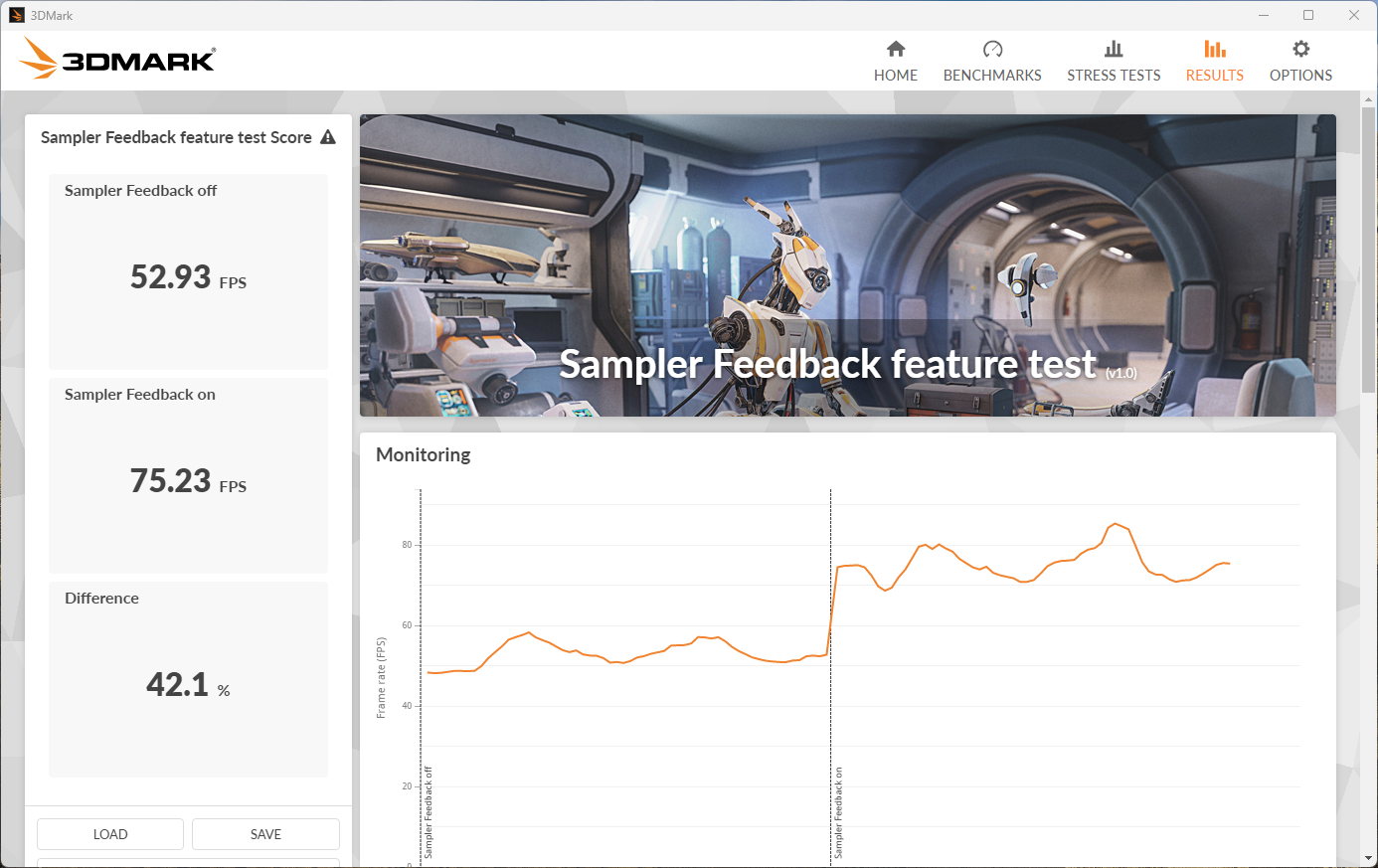Open the Options gear icon

pos(1300,50)
